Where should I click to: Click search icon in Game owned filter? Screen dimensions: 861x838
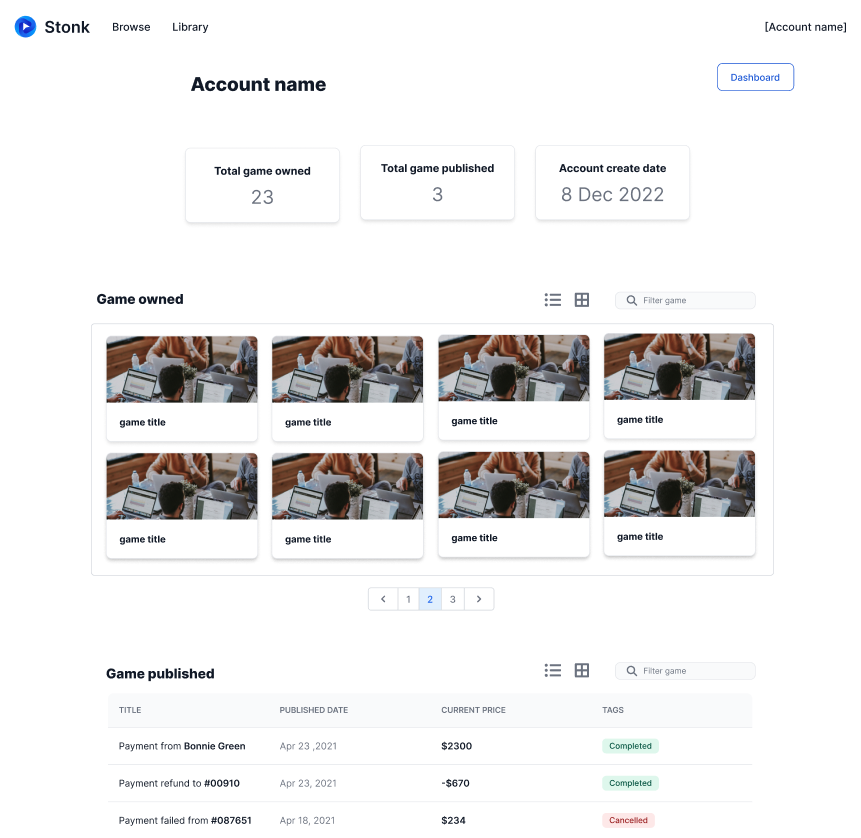(632, 301)
